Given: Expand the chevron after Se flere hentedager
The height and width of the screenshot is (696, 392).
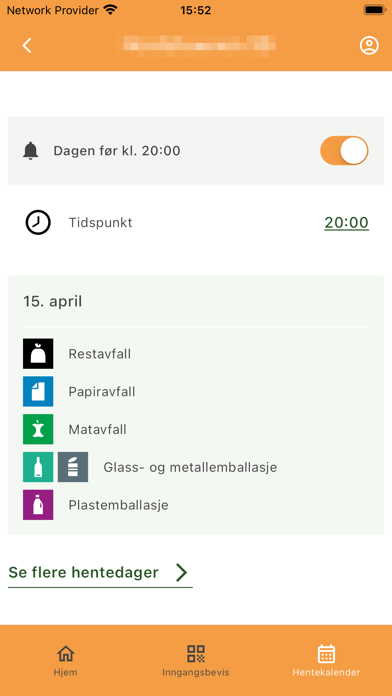Looking at the screenshot, I should click(x=181, y=572).
